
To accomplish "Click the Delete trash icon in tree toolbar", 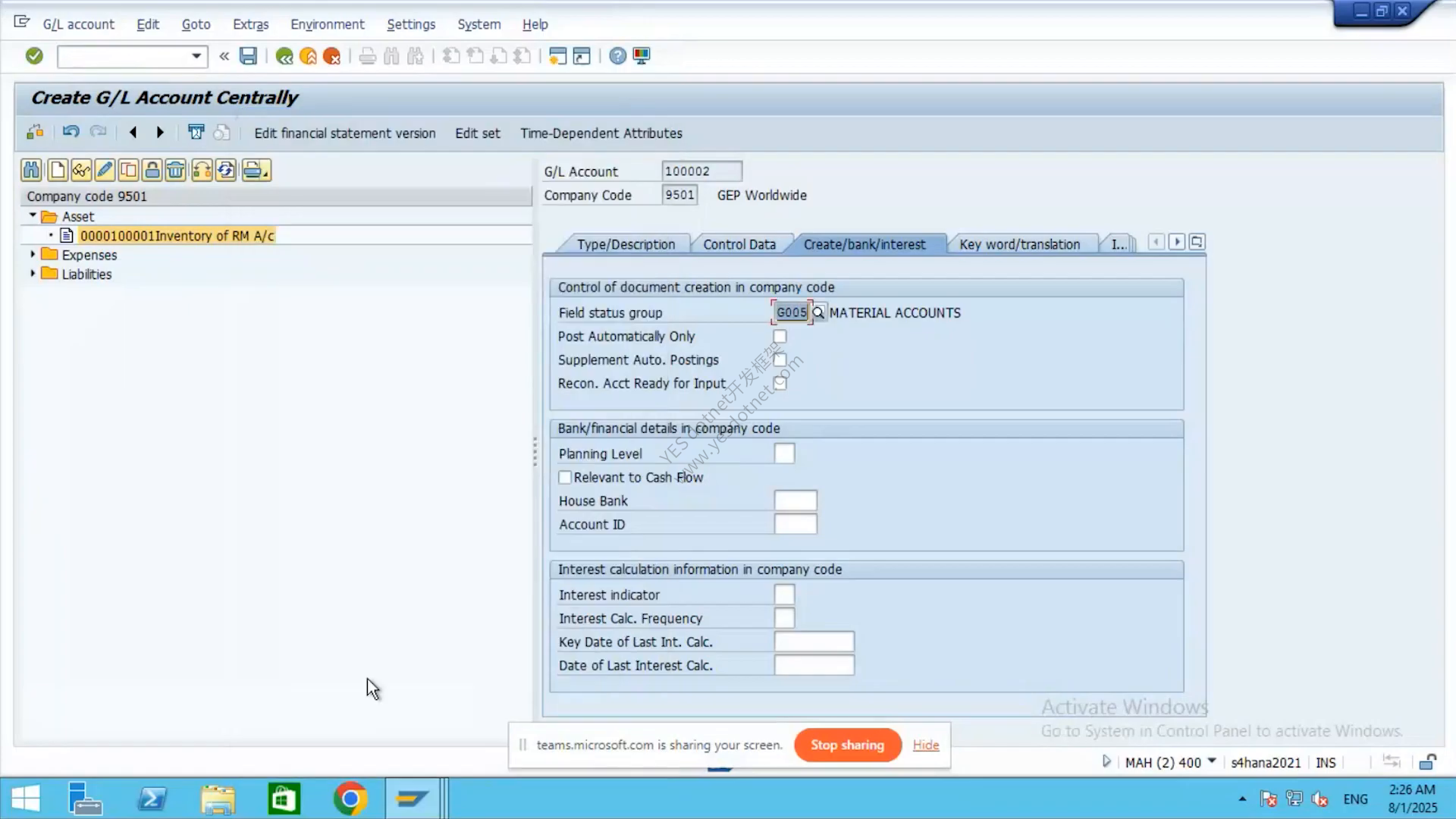I will [175, 170].
